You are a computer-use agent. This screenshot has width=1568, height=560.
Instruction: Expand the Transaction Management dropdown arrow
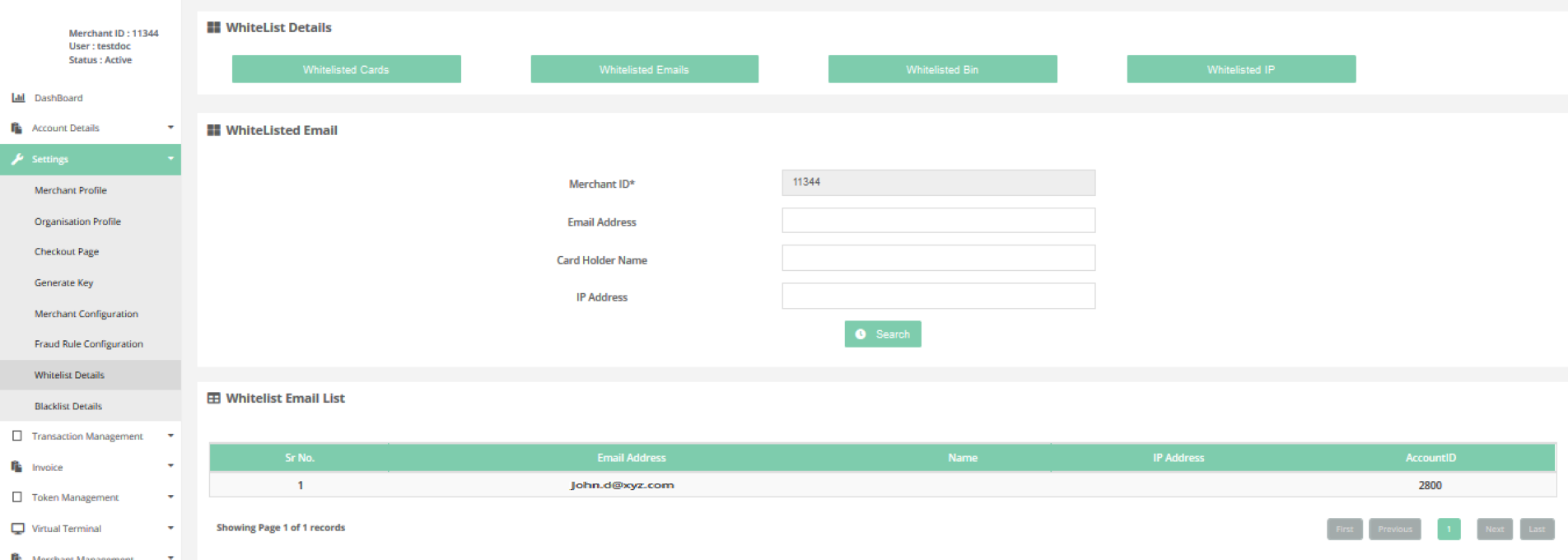coord(170,436)
